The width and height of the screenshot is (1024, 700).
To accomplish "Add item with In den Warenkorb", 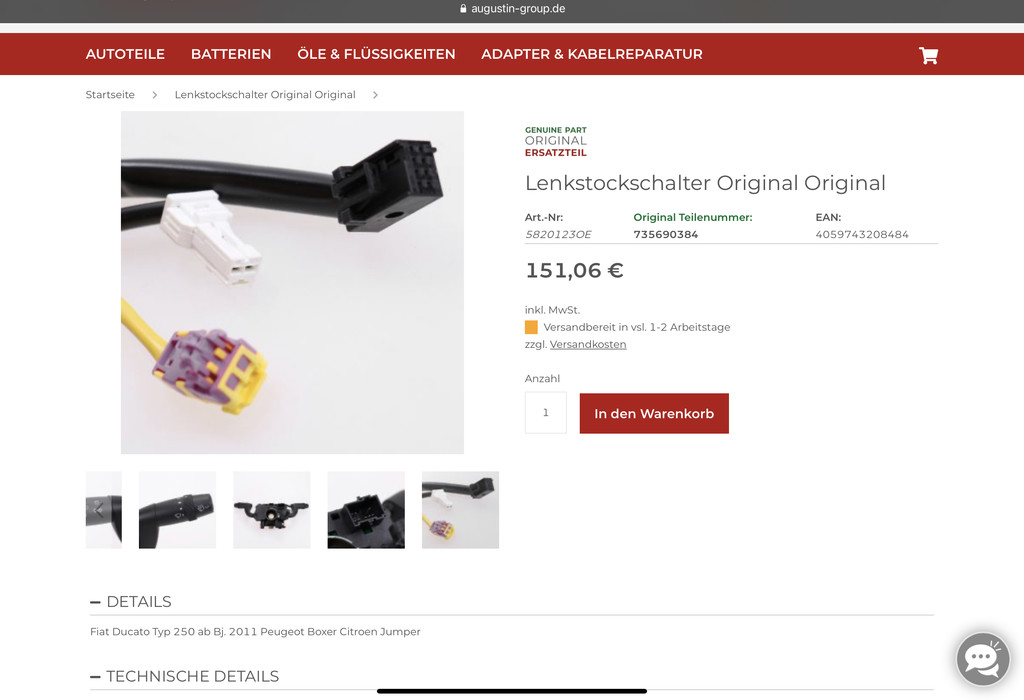I will [654, 413].
